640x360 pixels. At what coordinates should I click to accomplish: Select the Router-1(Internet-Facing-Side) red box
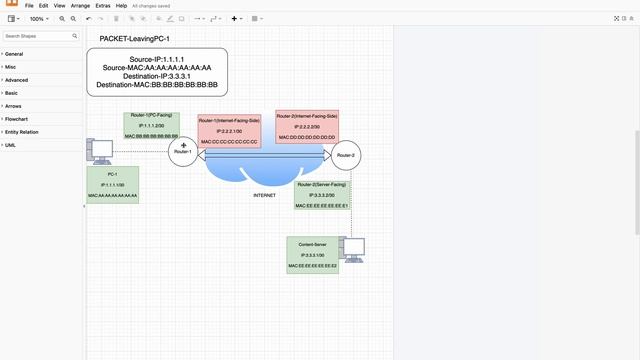coord(229,131)
